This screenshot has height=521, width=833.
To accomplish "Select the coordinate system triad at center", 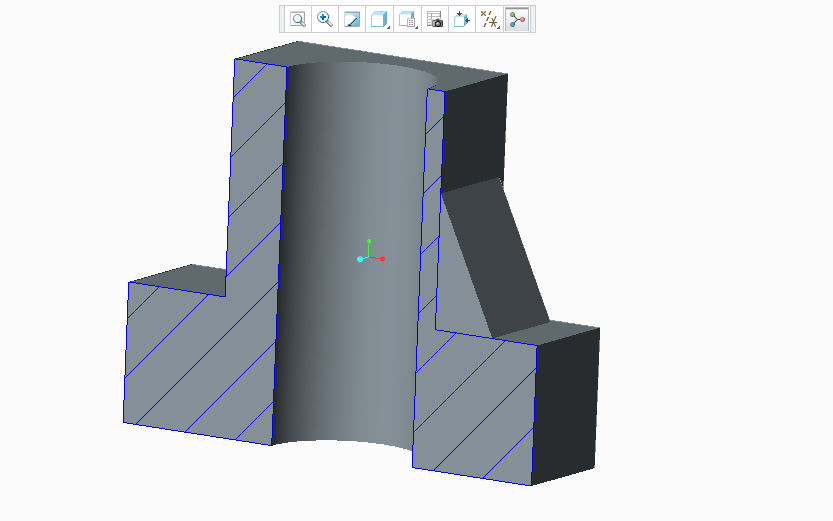I will point(368,256).
